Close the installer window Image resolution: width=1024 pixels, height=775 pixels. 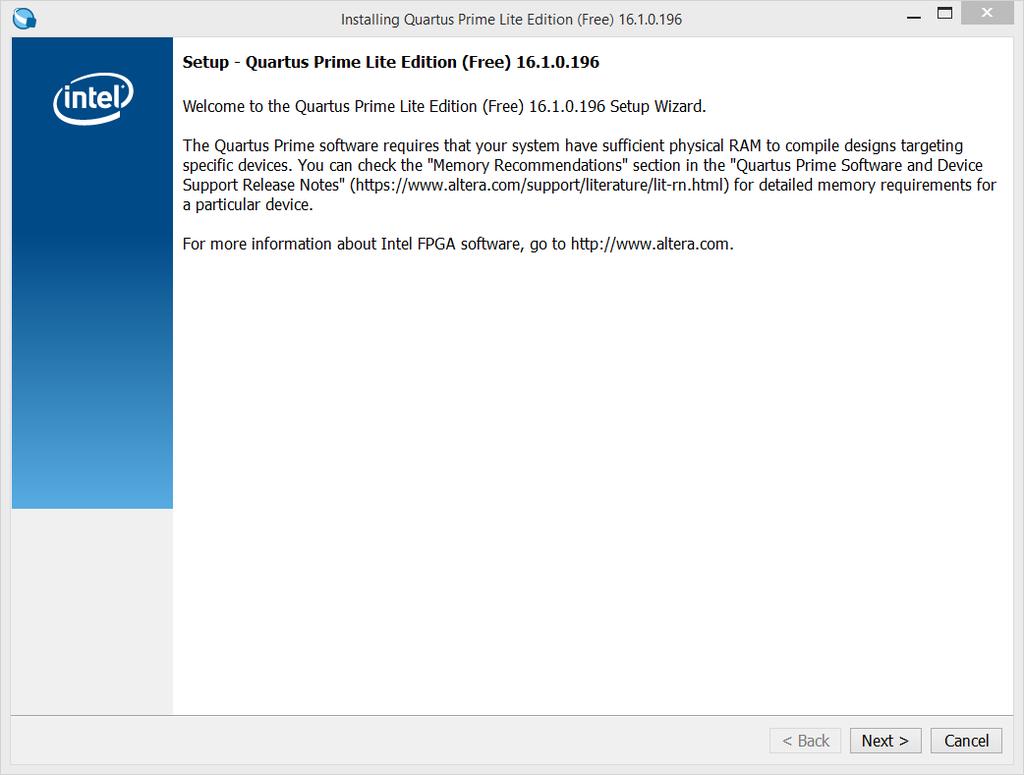[x=987, y=13]
